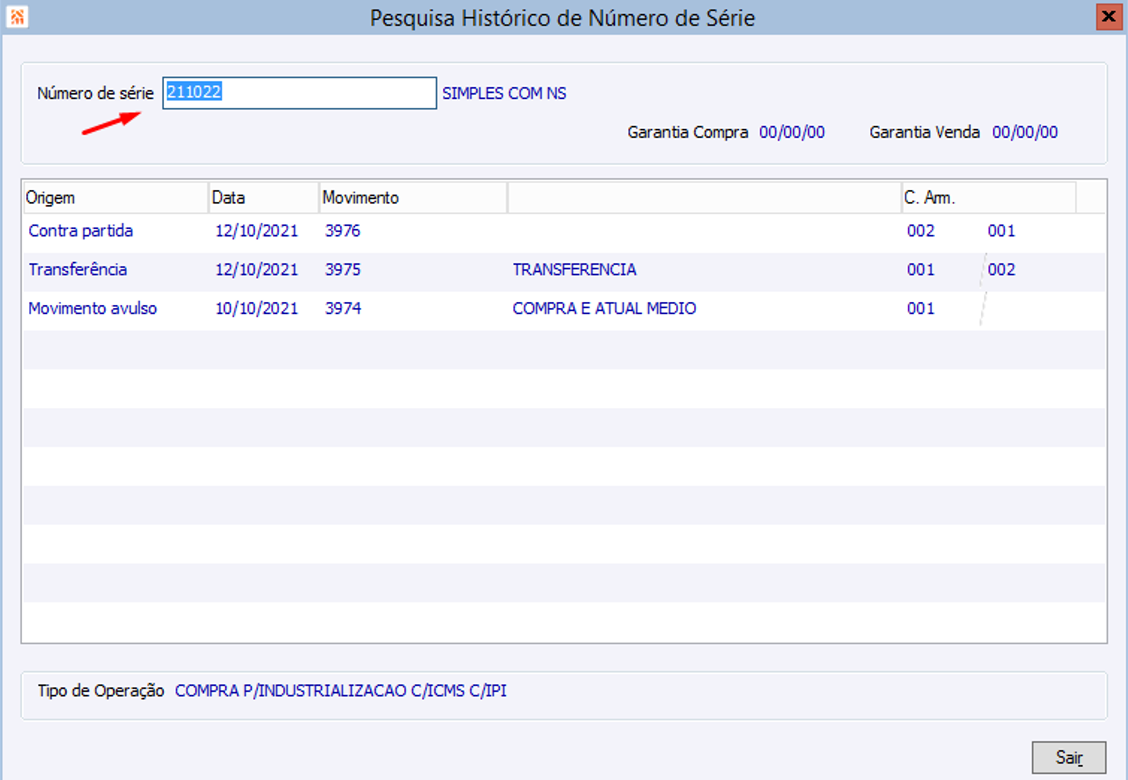Close the Pesquisa Histórico window
Screen dimensions: 1128x780
click(1109, 17)
